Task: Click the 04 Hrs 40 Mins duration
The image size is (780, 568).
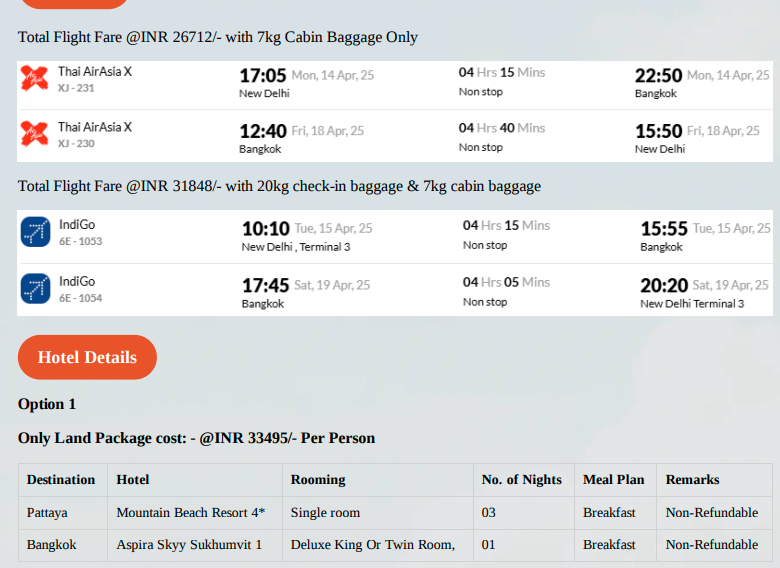Action: (501, 128)
